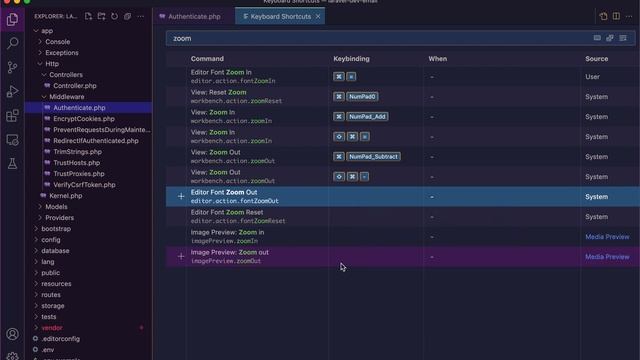The height and width of the screenshot is (360, 640).
Task: Click NumPad_Add keybinding for View Zoom In
Action: (367, 116)
